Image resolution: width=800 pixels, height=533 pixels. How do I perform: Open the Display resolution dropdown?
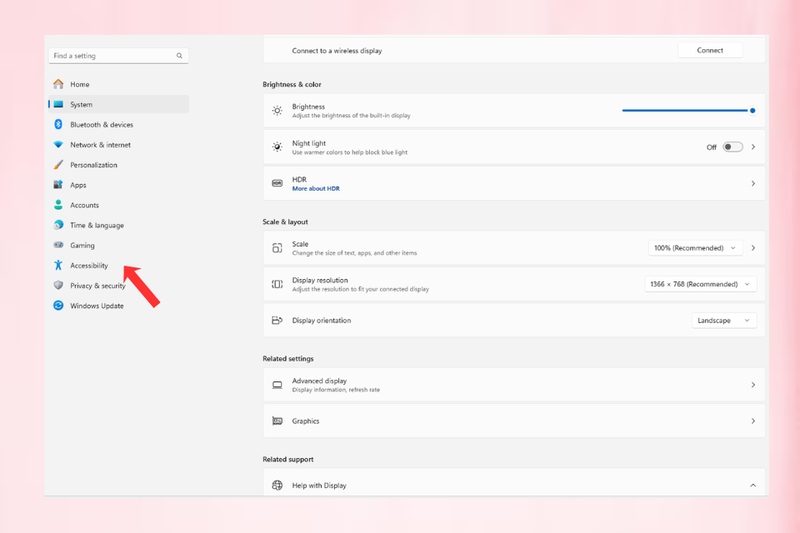click(701, 284)
